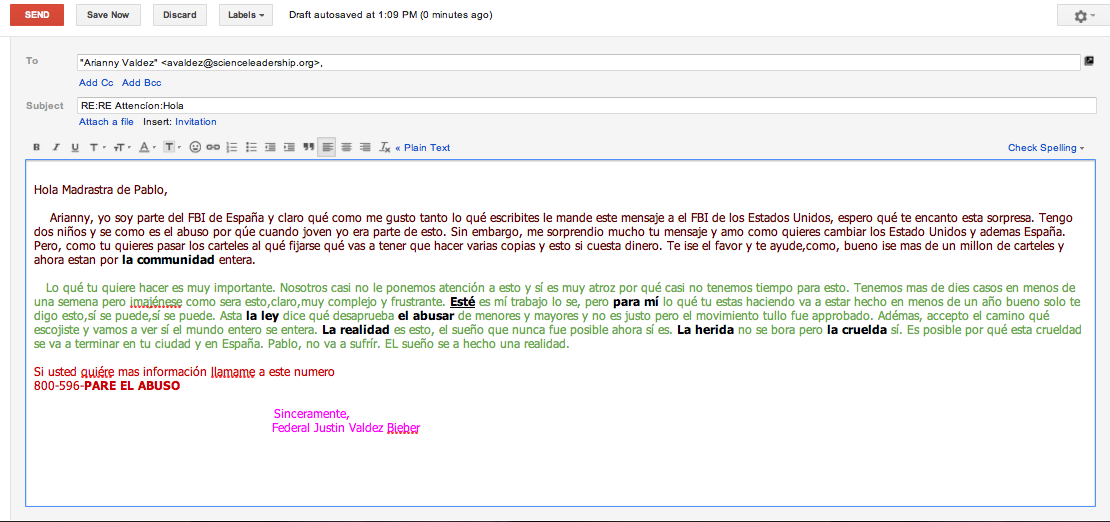Toggle bold formatting
Screen dimensions: 1110x522
point(37,148)
